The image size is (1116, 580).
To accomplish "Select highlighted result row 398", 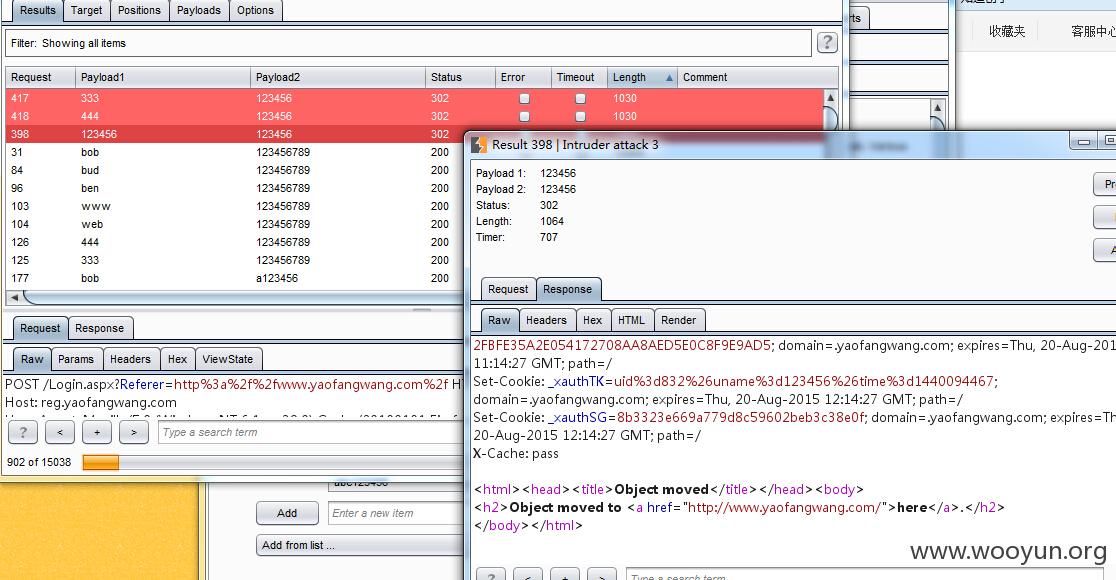I will point(235,134).
